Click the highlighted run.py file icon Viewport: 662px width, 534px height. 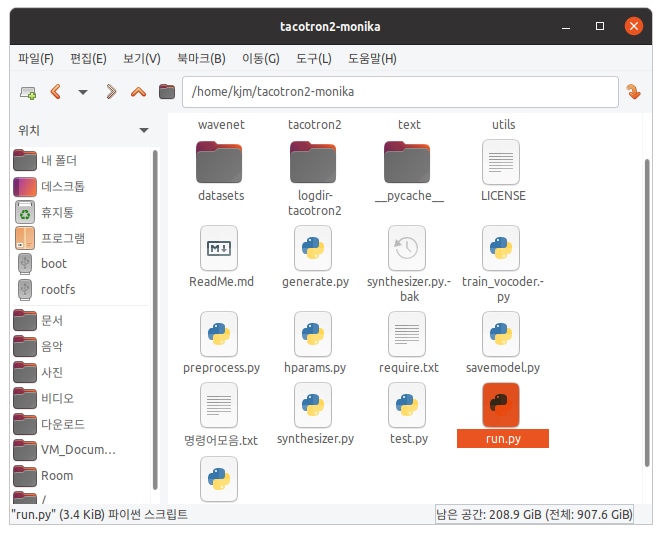501,405
